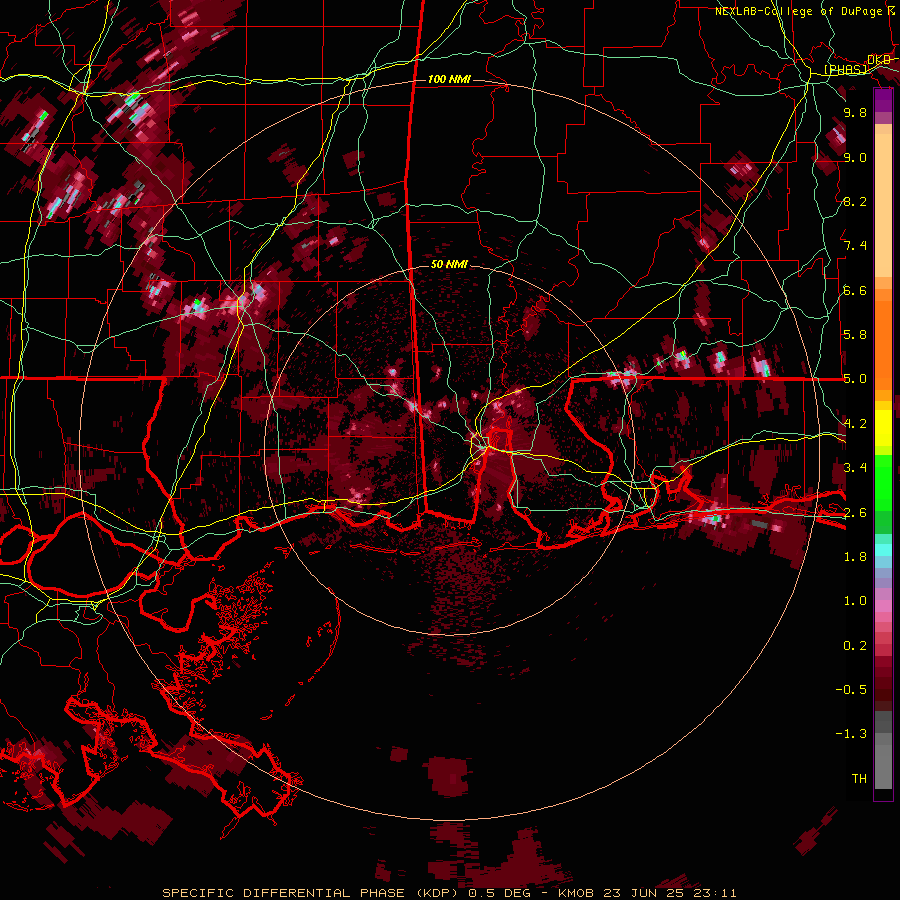Viewport: 900px width, 900px height.
Task: Click the 7.4 scale value
Action: [855, 246]
